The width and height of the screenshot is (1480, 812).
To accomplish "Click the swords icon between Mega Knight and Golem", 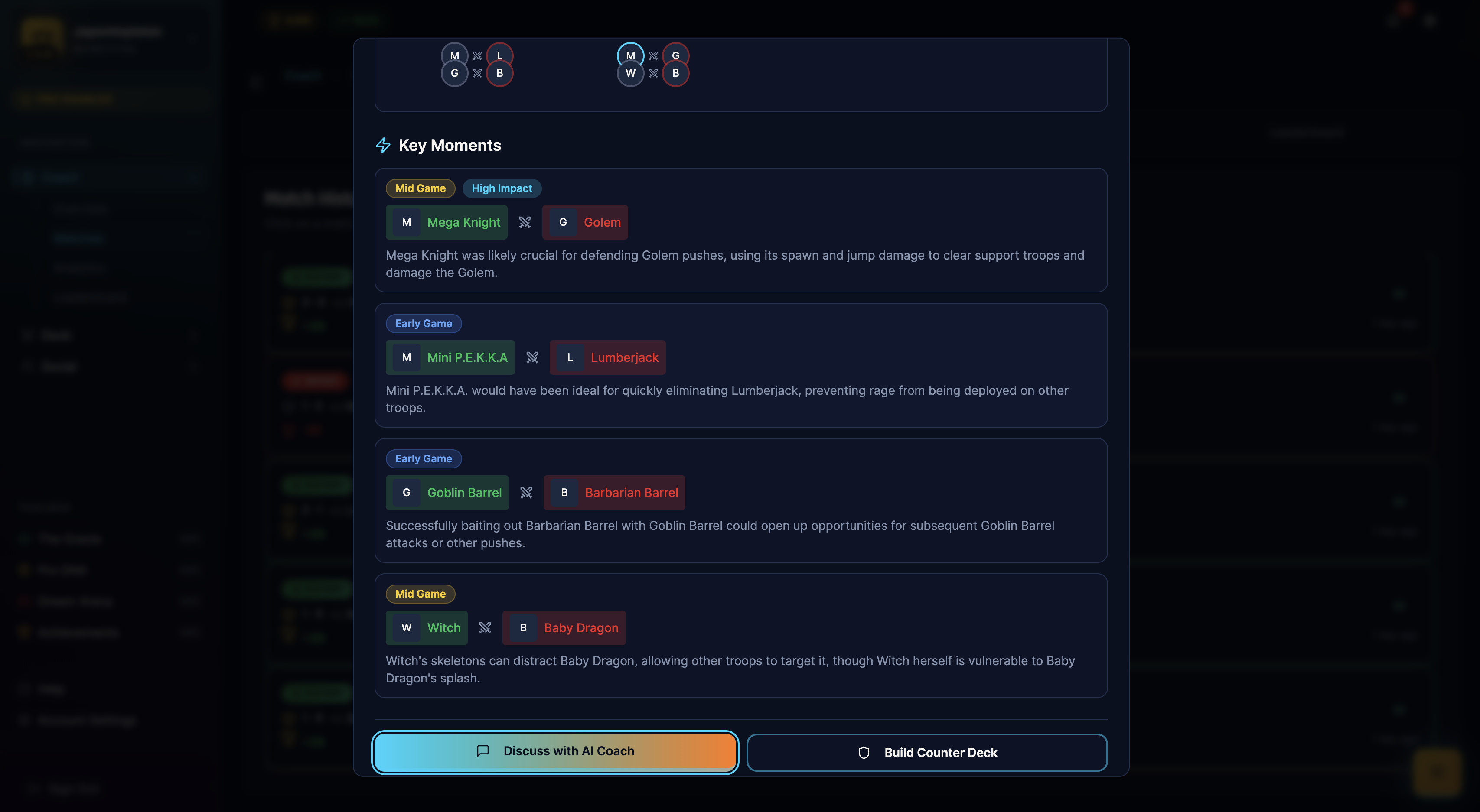I will coord(525,222).
